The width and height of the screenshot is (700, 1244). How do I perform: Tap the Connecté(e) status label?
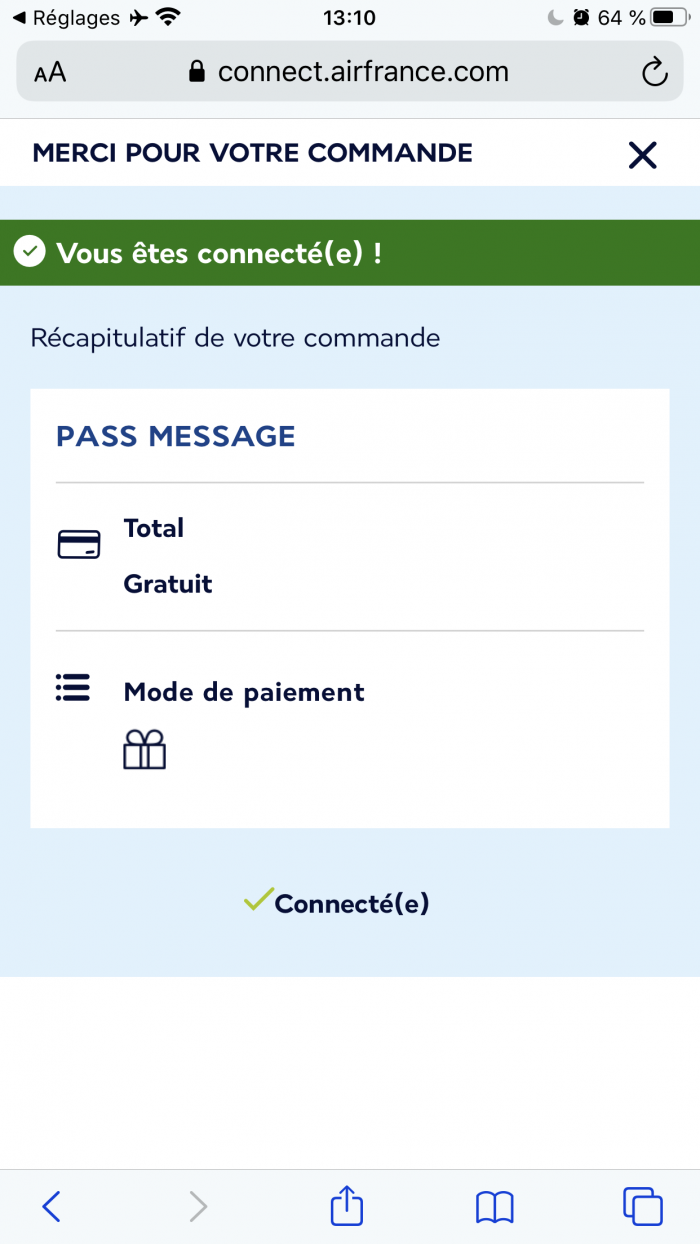(x=351, y=903)
